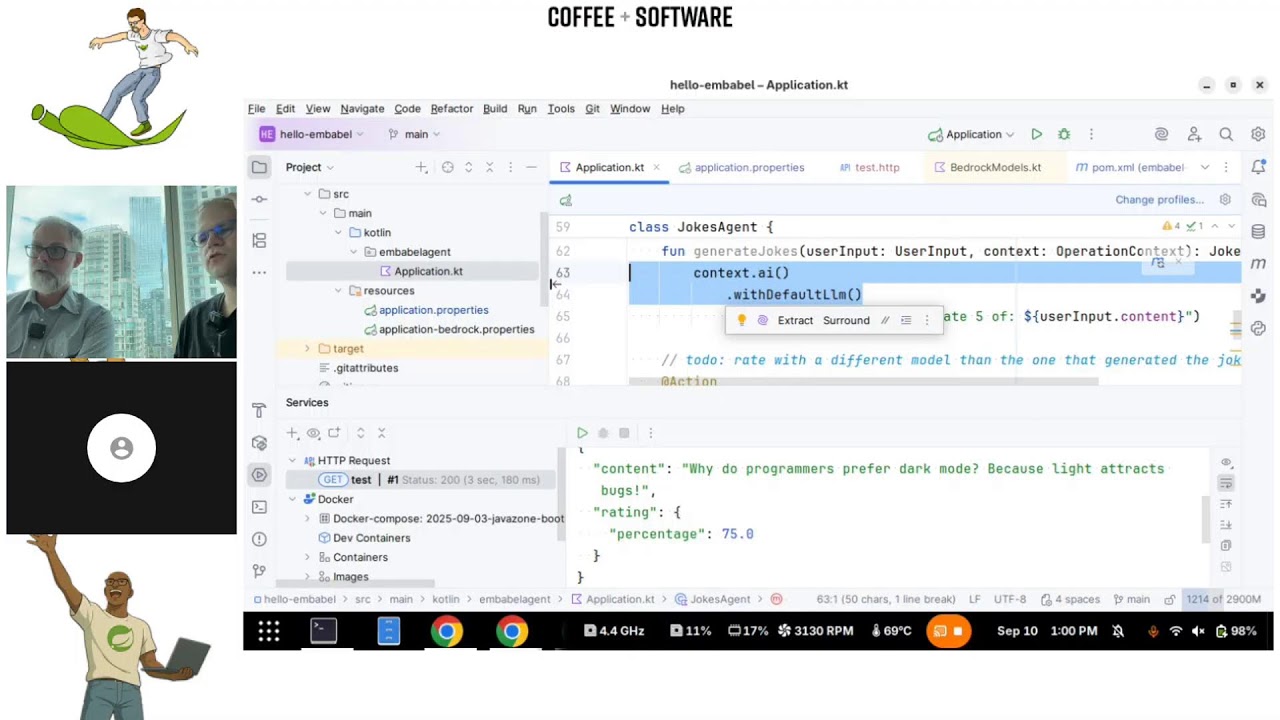Click LF line separator in status bar
Image resolution: width=1280 pixels, height=720 pixels.
[975, 599]
